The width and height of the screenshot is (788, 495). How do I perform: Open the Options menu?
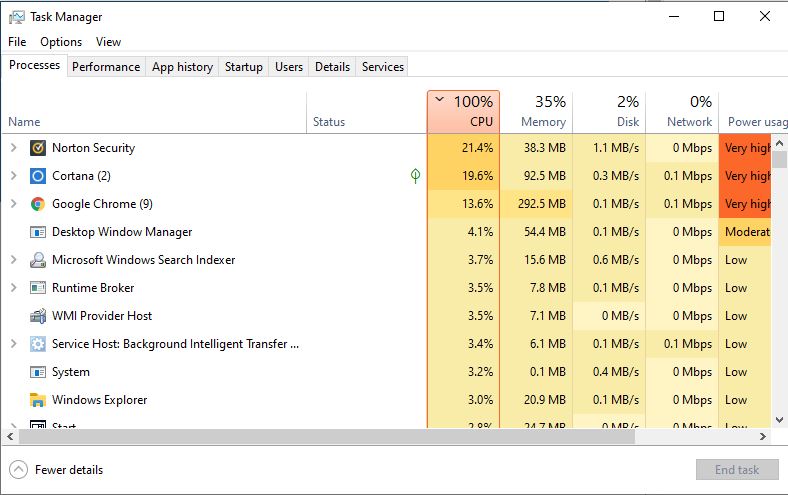[61, 42]
